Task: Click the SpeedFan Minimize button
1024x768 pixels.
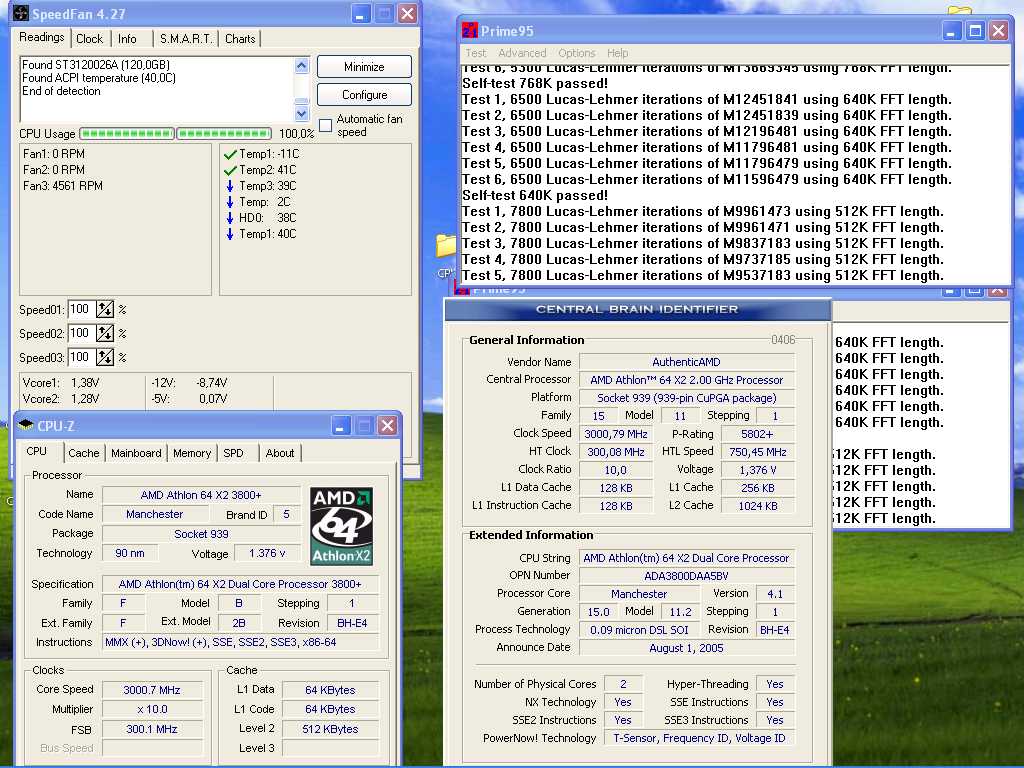Action: tap(364, 67)
